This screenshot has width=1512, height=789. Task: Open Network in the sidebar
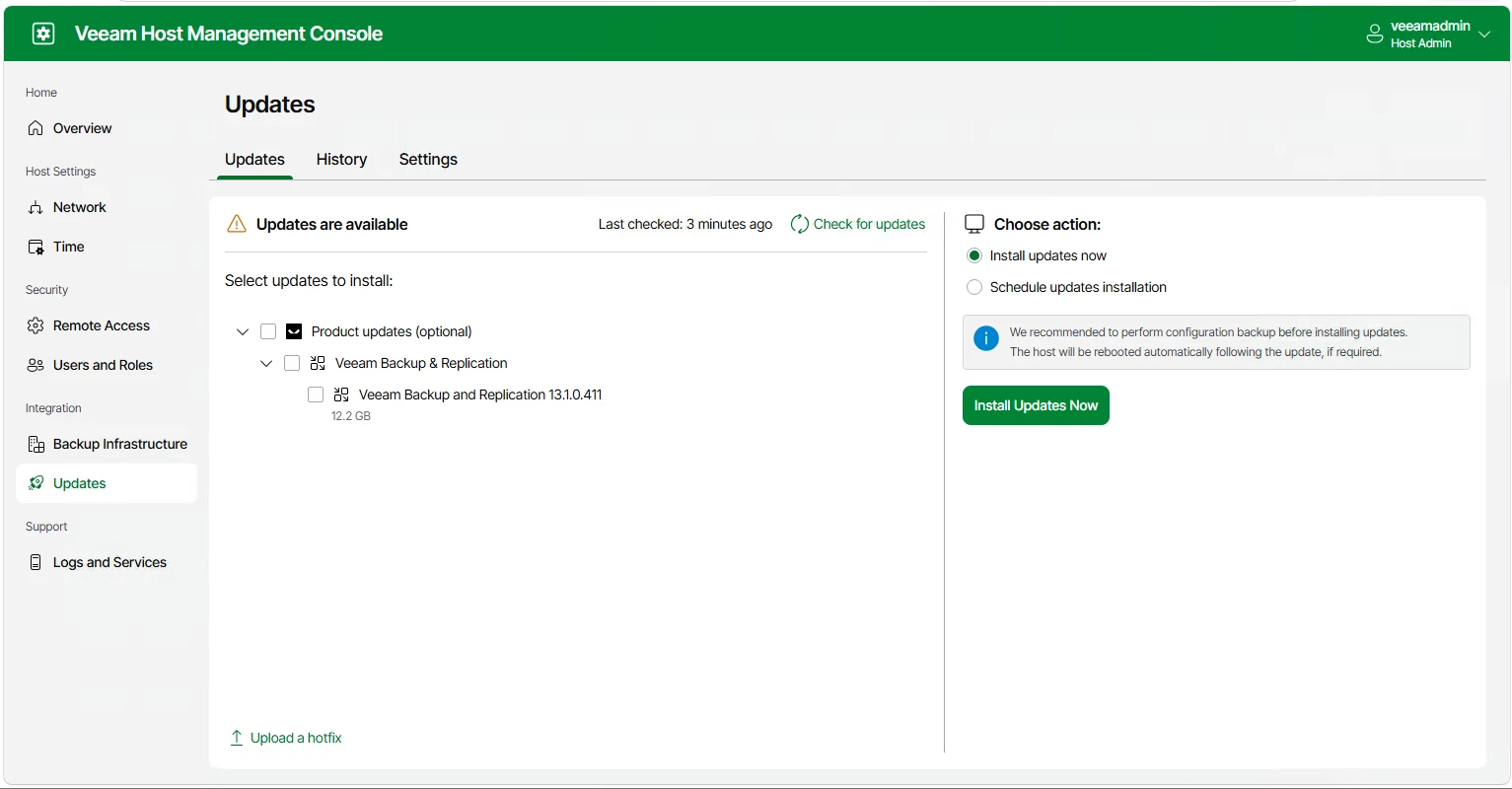pyautogui.click(x=107, y=207)
